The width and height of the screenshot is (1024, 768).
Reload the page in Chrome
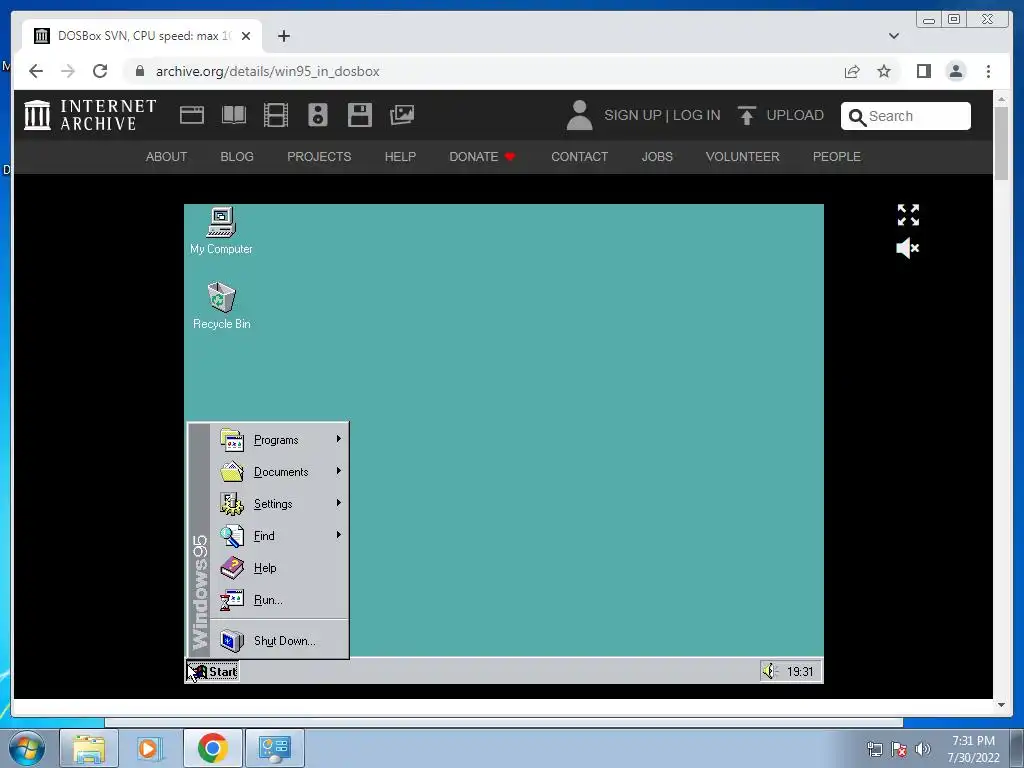pyautogui.click(x=100, y=71)
